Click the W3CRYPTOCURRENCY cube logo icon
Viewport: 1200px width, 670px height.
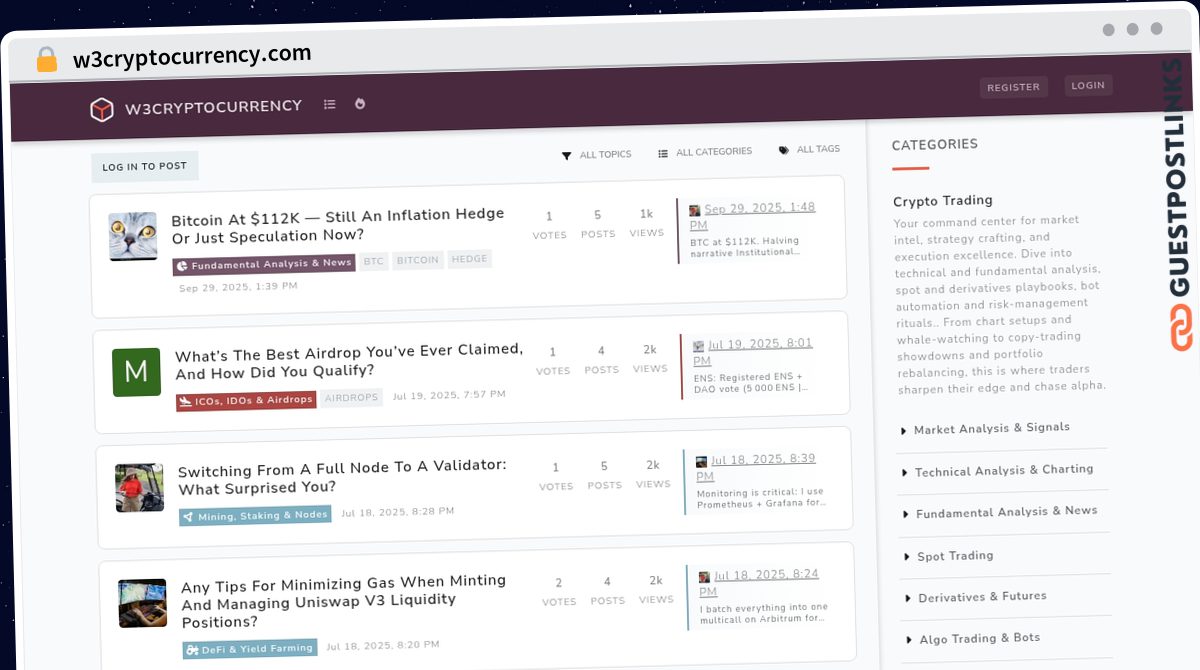pos(102,109)
